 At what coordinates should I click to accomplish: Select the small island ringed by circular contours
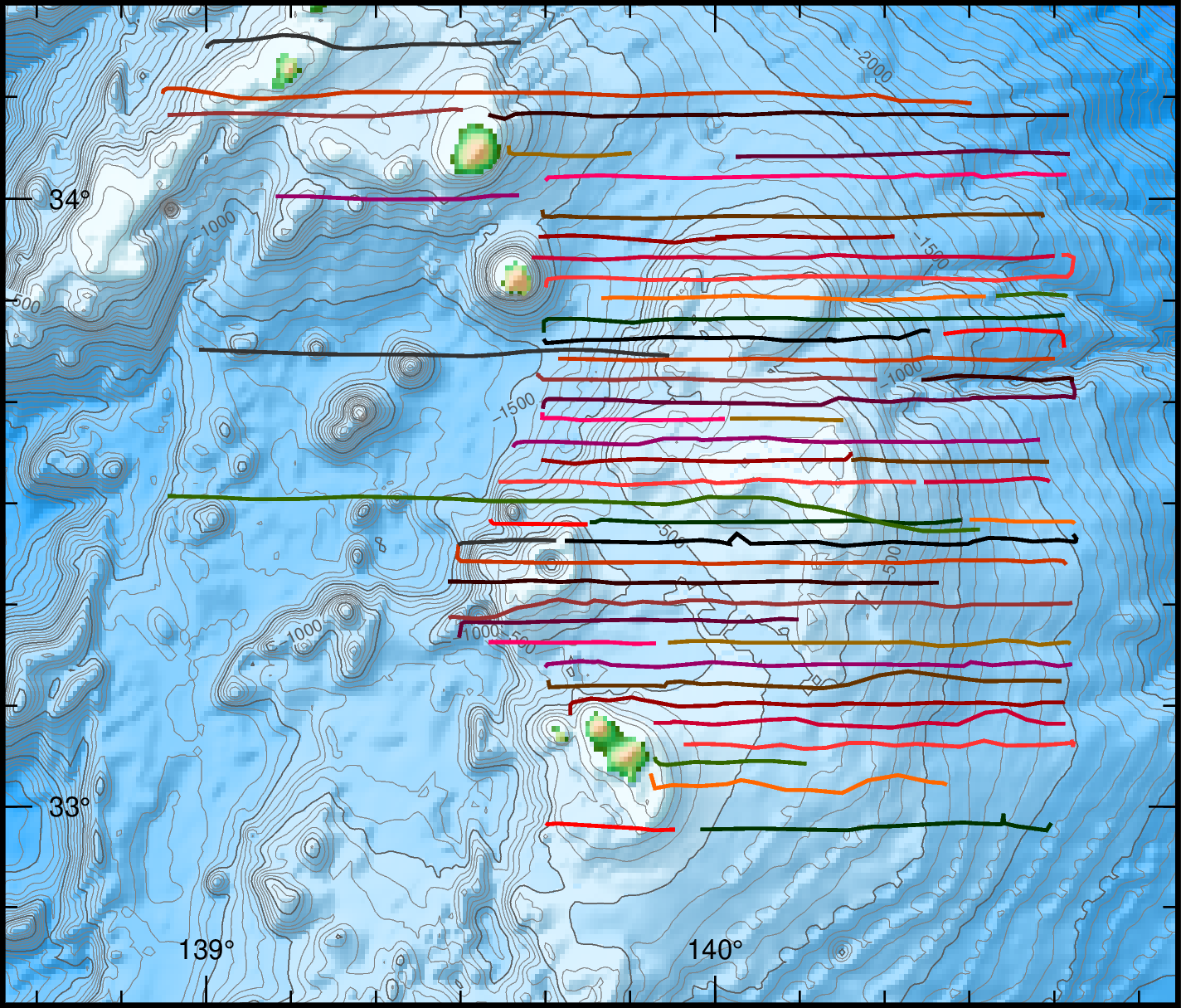(517, 277)
